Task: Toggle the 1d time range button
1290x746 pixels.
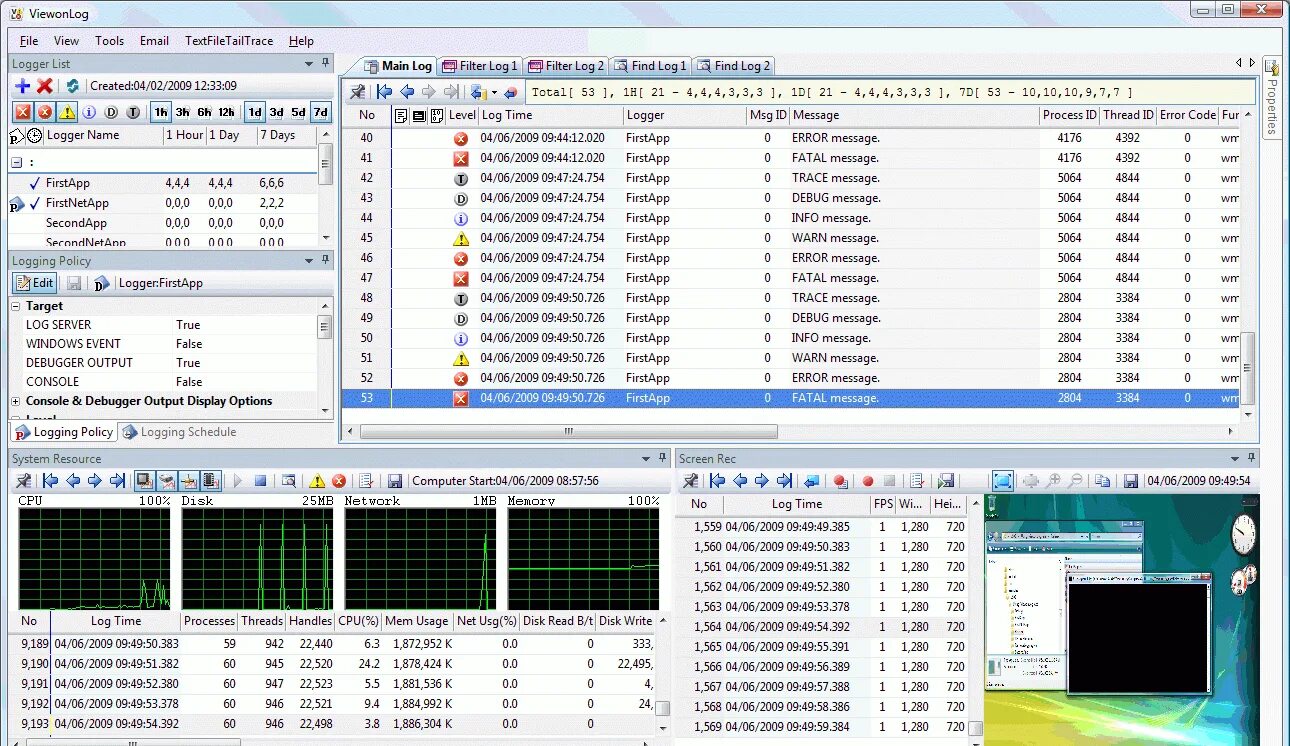Action: click(x=255, y=112)
